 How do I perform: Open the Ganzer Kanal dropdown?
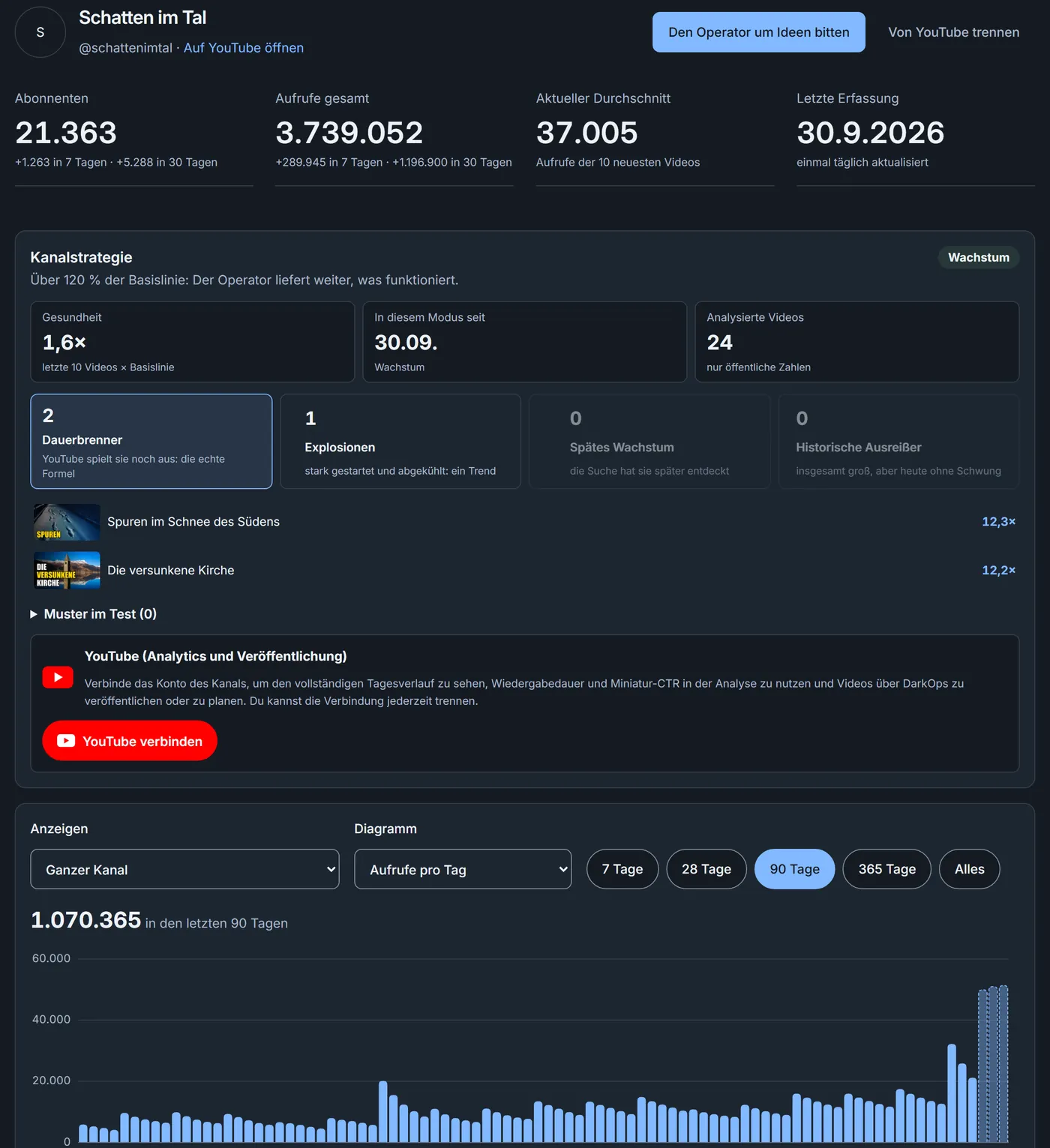click(x=184, y=869)
